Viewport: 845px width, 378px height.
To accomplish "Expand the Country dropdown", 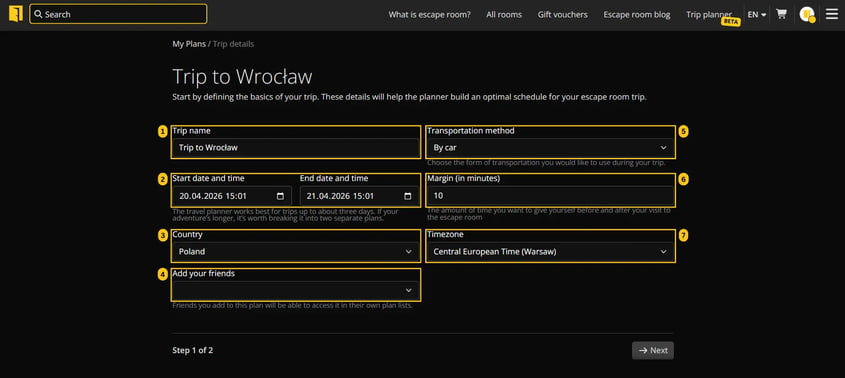I will click(296, 251).
